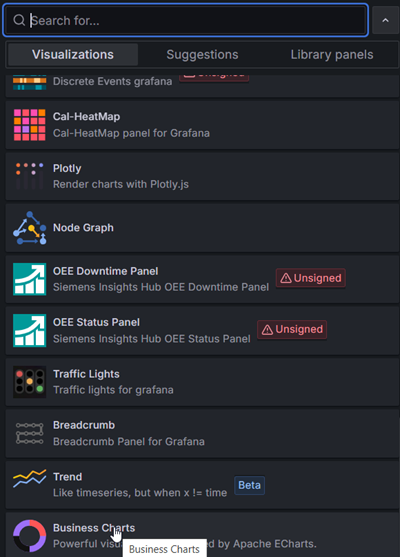Image resolution: width=400 pixels, height=557 pixels.
Task: Switch to the Visualizations tab
Action: coord(73,55)
